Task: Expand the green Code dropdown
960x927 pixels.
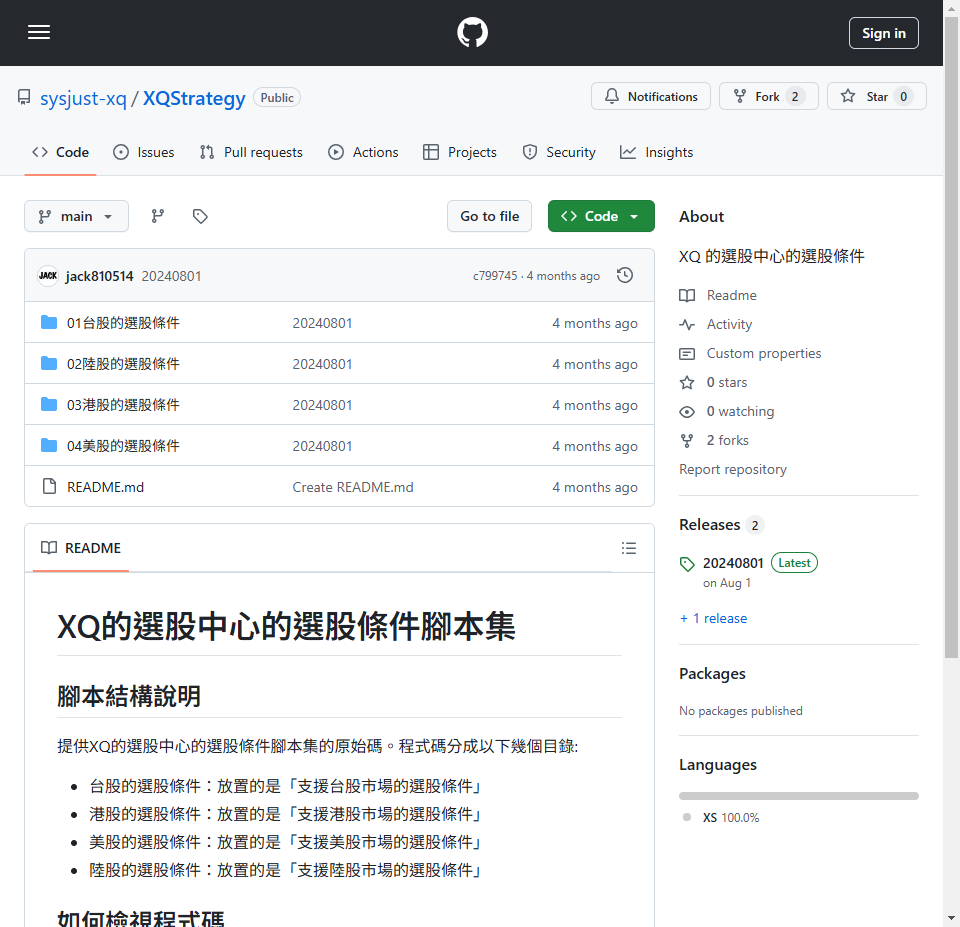Action: (601, 216)
